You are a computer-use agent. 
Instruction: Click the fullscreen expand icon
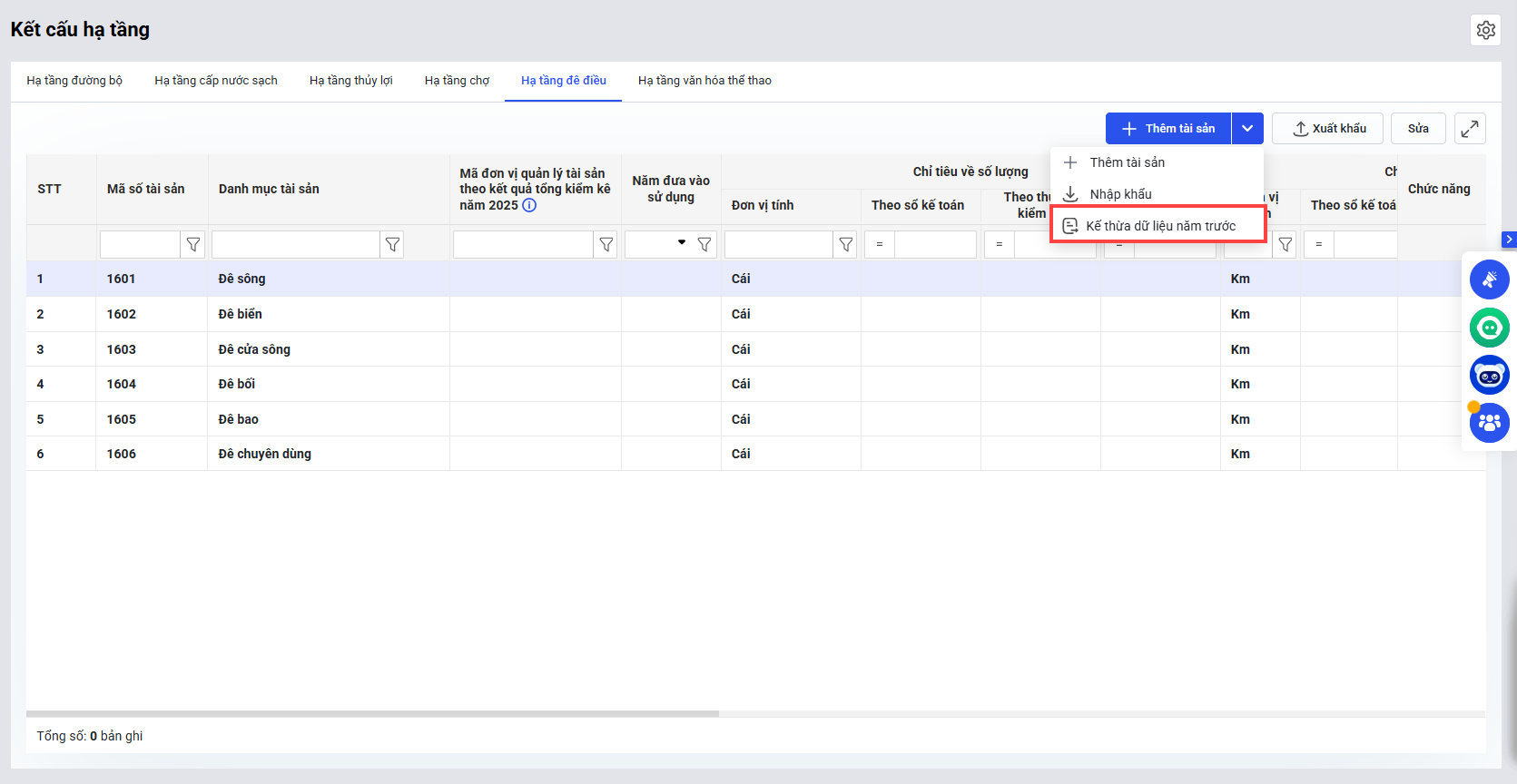(1470, 129)
